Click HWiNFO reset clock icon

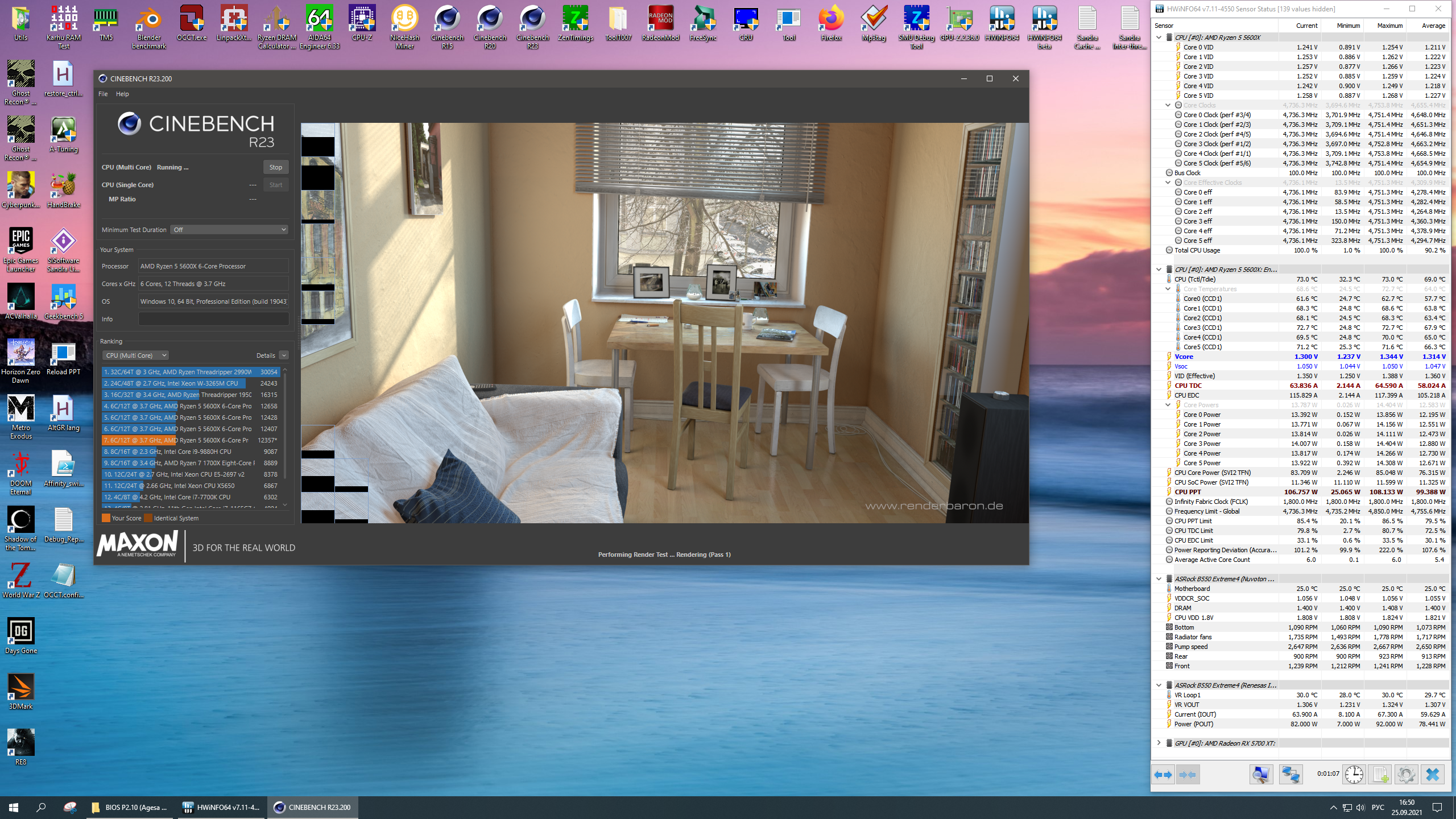pos(1354,775)
